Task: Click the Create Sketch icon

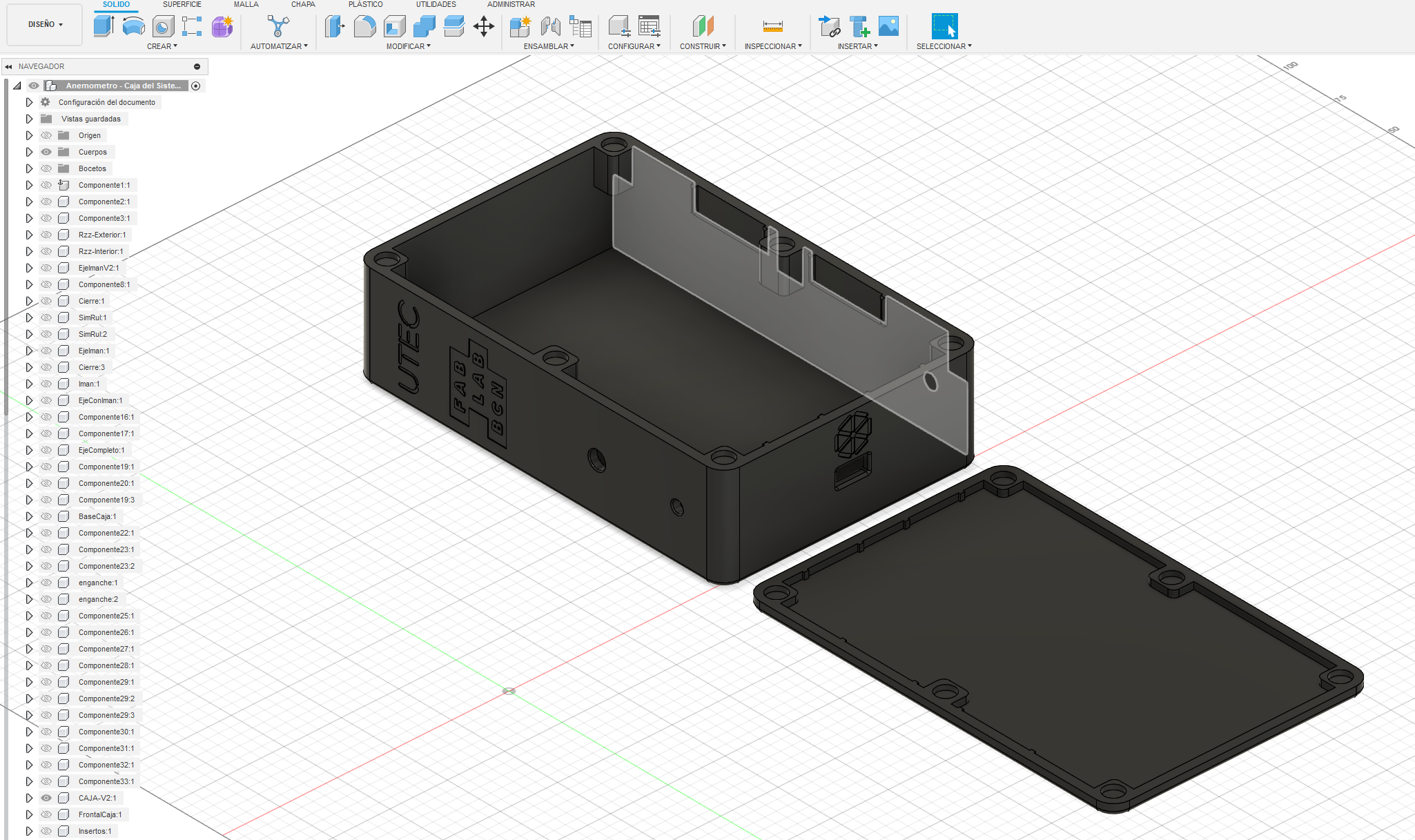Action: tap(192, 26)
